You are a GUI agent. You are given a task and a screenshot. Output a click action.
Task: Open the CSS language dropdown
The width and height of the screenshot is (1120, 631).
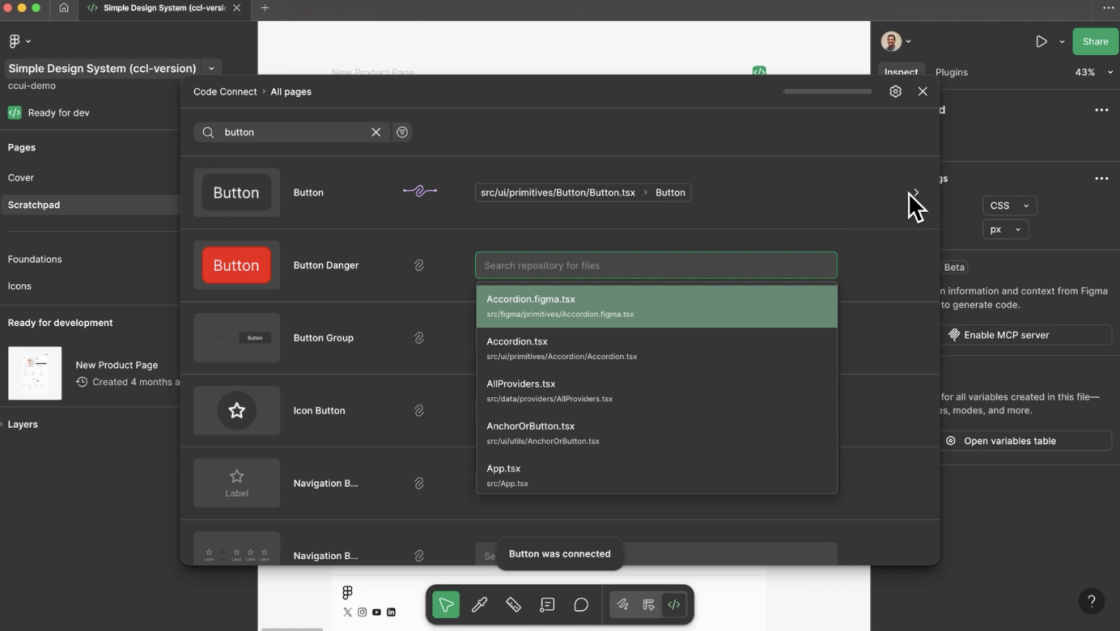1009,205
